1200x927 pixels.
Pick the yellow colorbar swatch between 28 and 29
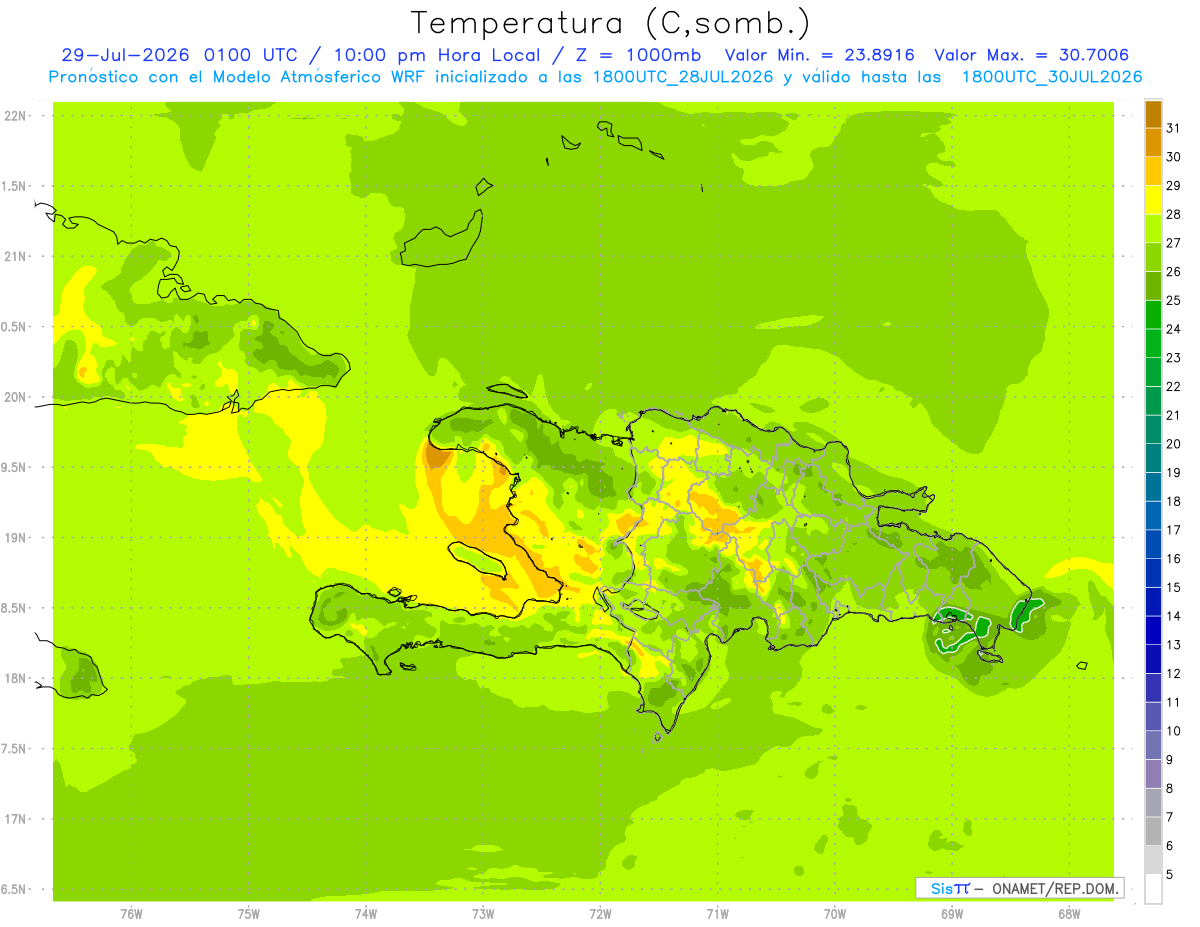(x=1153, y=200)
